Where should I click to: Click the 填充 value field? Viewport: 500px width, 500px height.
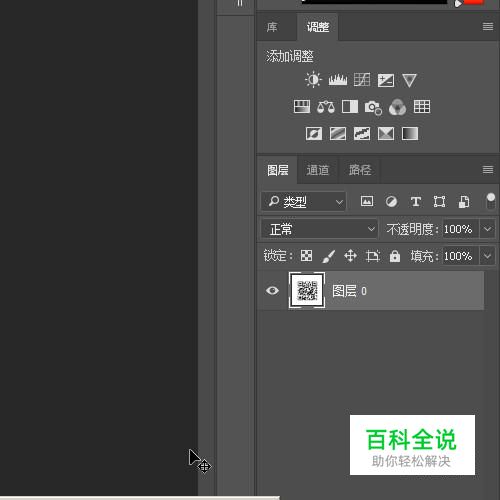461,256
